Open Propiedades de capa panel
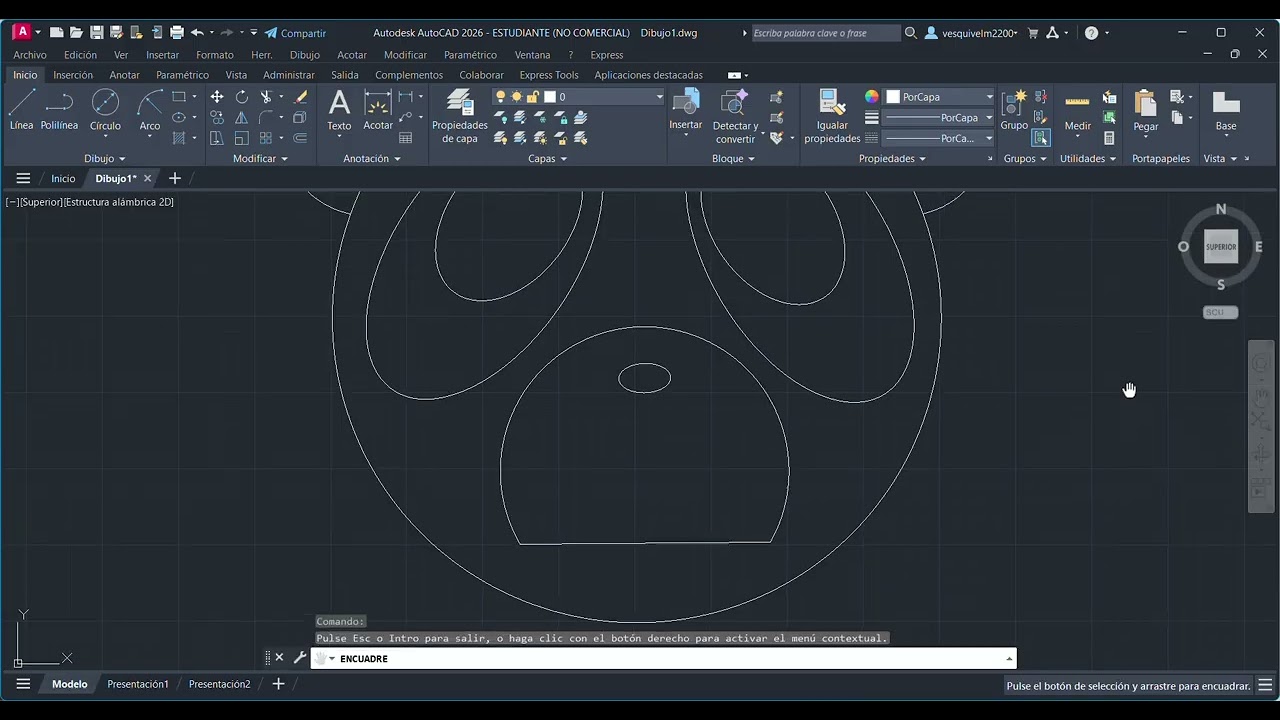Viewport: 1280px width, 720px height. pos(460,116)
